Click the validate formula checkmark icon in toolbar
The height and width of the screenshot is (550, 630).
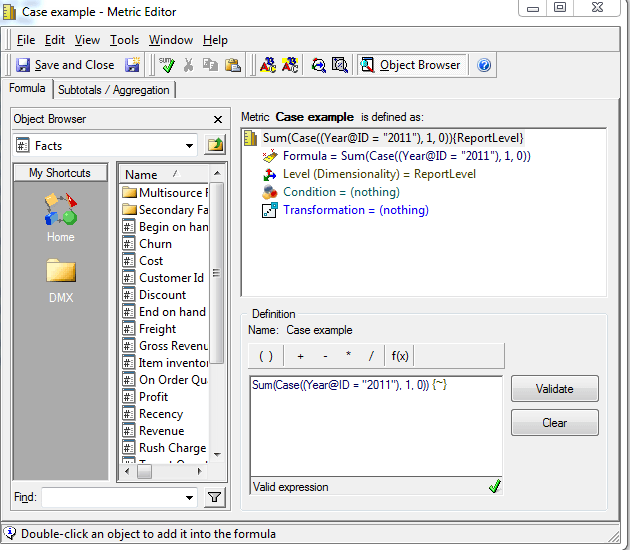coord(167,65)
